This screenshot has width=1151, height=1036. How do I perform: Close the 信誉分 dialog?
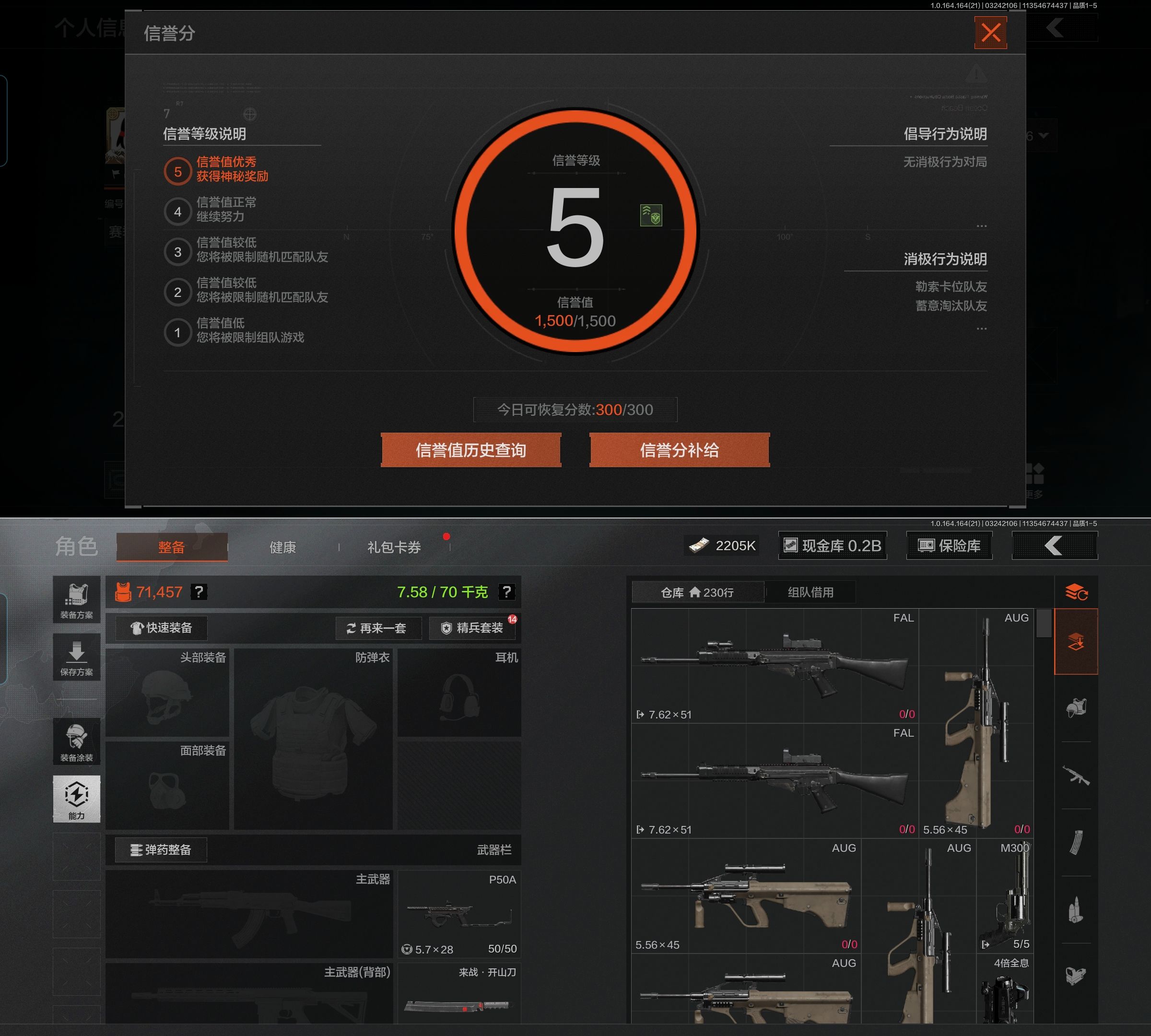(x=990, y=33)
